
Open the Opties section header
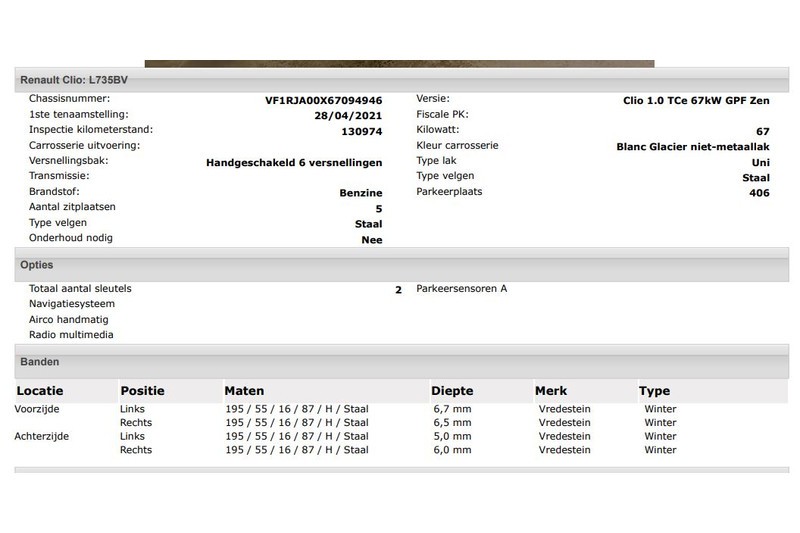[37, 265]
